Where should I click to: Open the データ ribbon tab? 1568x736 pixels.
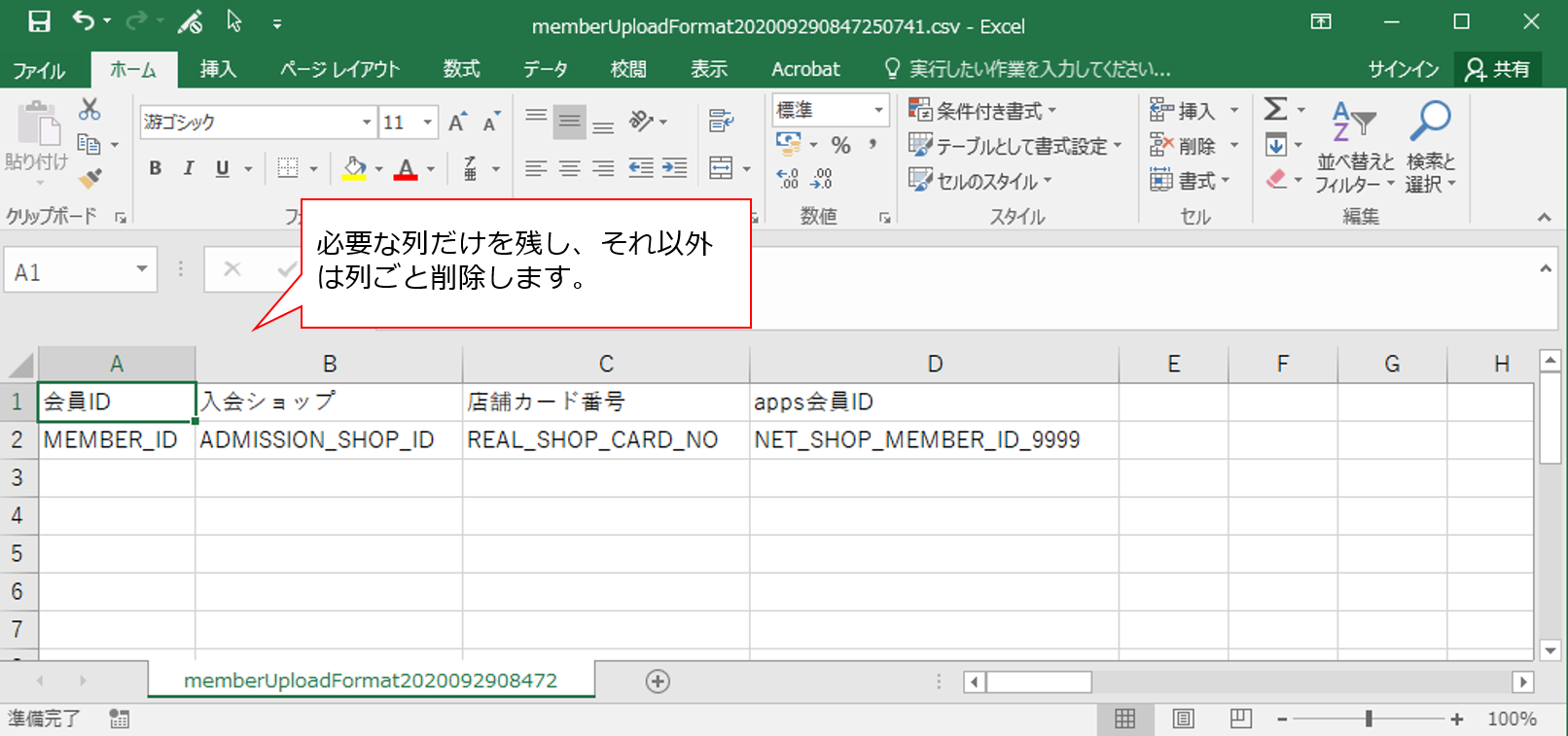pos(545,69)
